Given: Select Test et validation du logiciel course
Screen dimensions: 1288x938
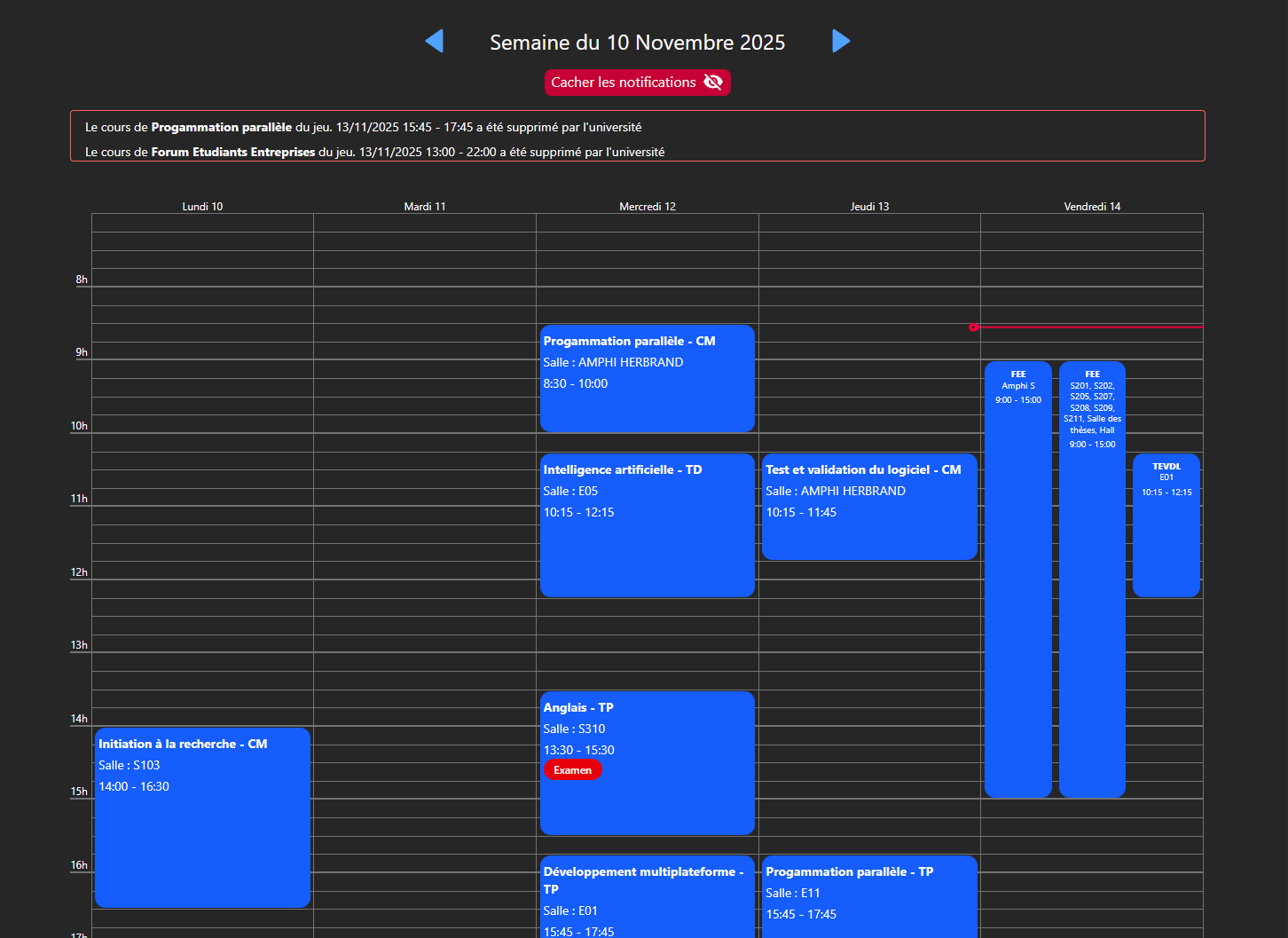Looking at the screenshot, I should [868, 507].
